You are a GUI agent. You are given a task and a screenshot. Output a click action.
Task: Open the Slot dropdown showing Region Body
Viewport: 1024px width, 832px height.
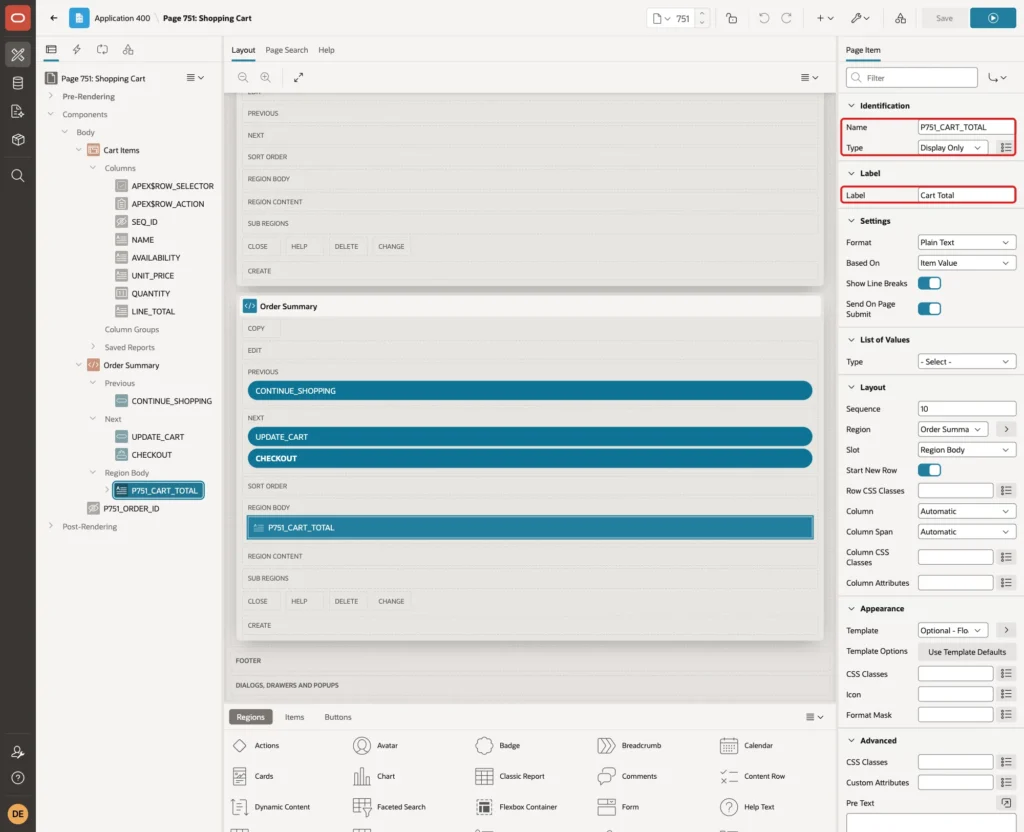pyautogui.click(x=966, y=450)
